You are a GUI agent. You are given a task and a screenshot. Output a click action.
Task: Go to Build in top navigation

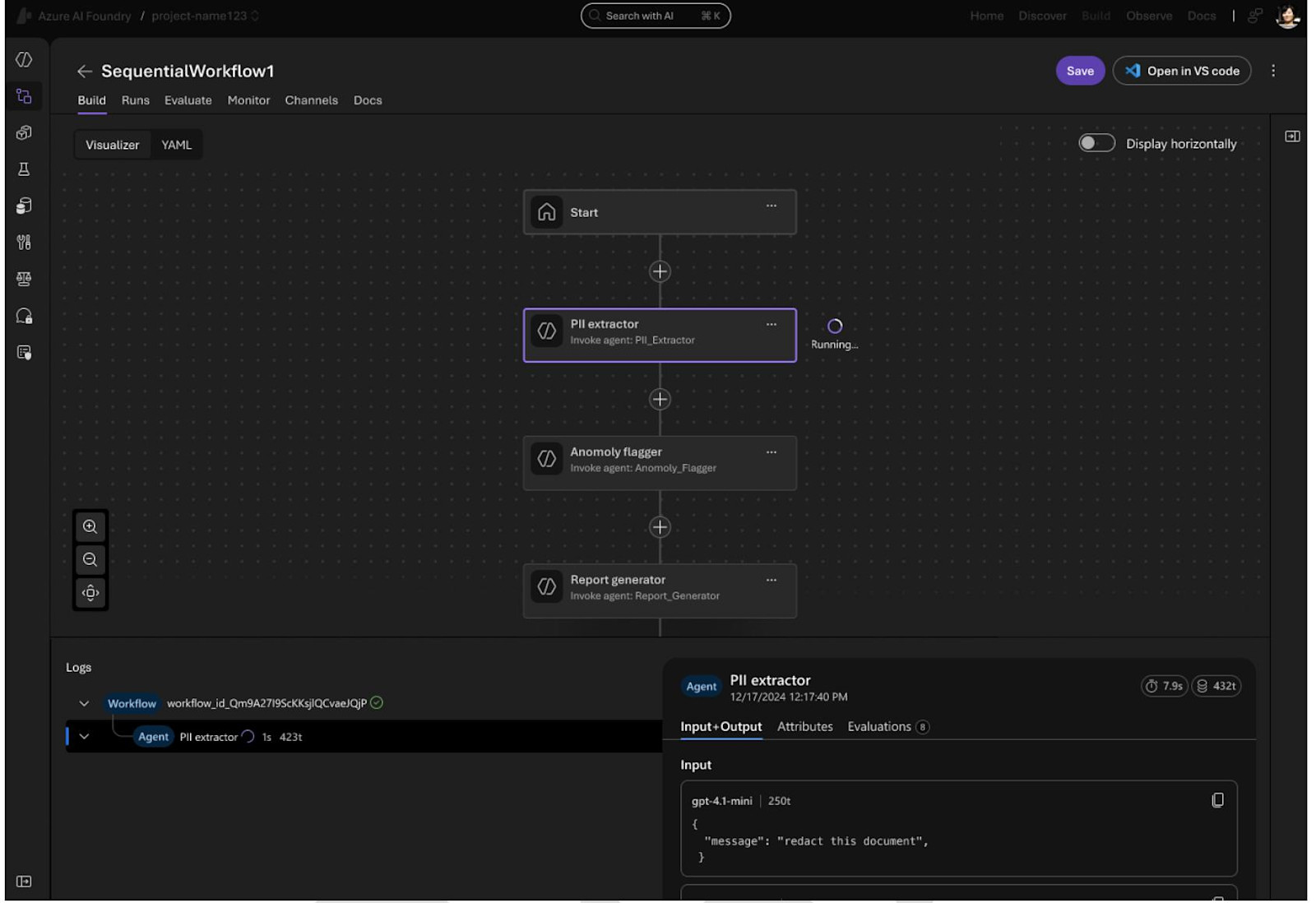[x=1096, y=16]
